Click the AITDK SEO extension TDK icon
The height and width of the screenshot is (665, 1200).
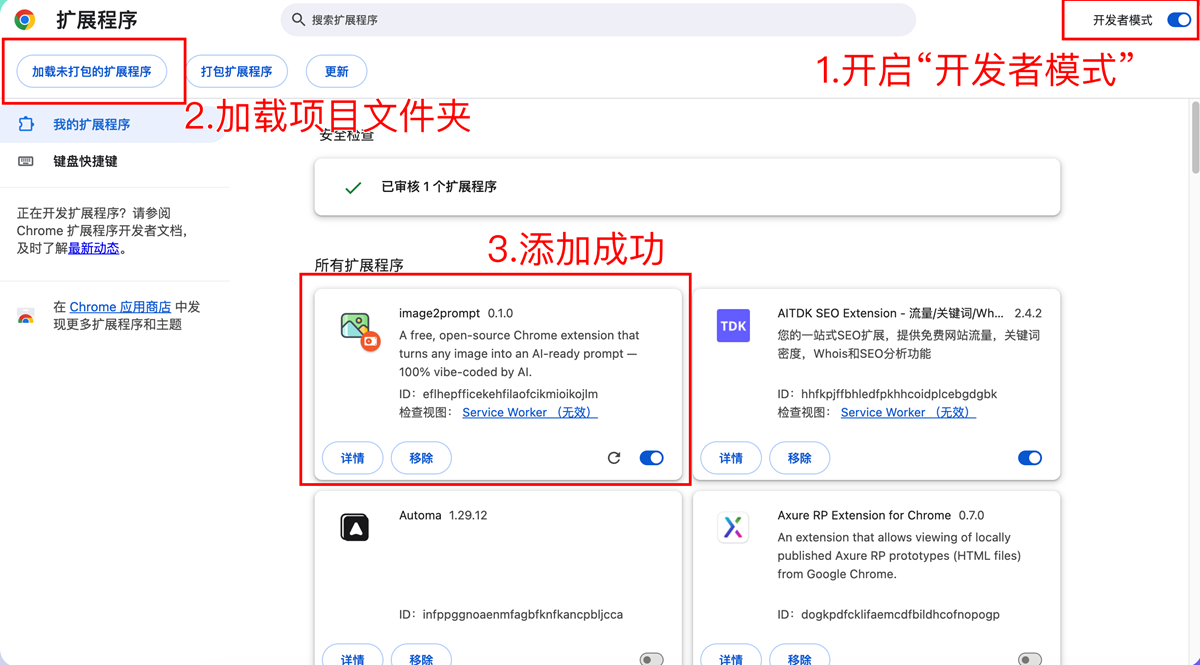pyautogui.click(x=733, y=326)
